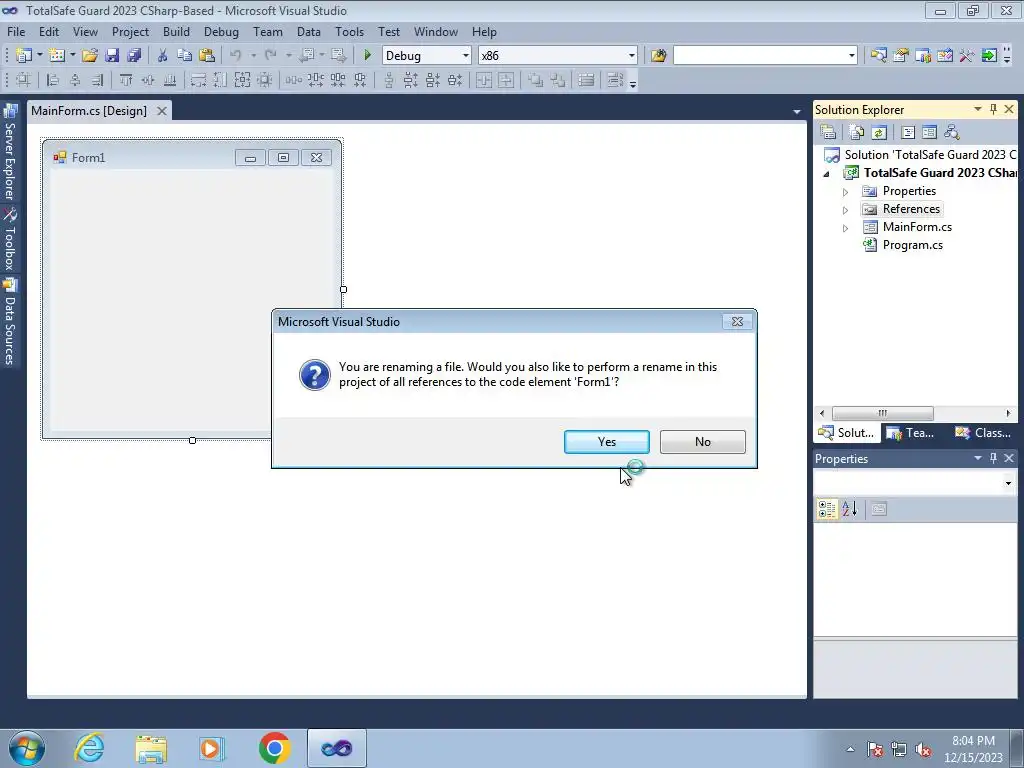
Task: Open the Project menu
Action: 130,31
